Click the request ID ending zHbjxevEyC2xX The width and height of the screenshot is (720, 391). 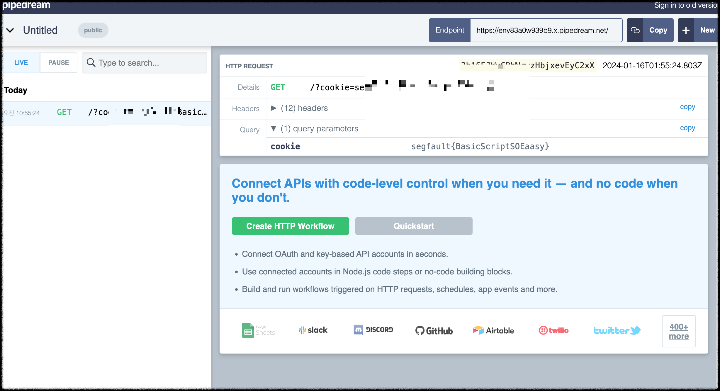tap(528, 66)
